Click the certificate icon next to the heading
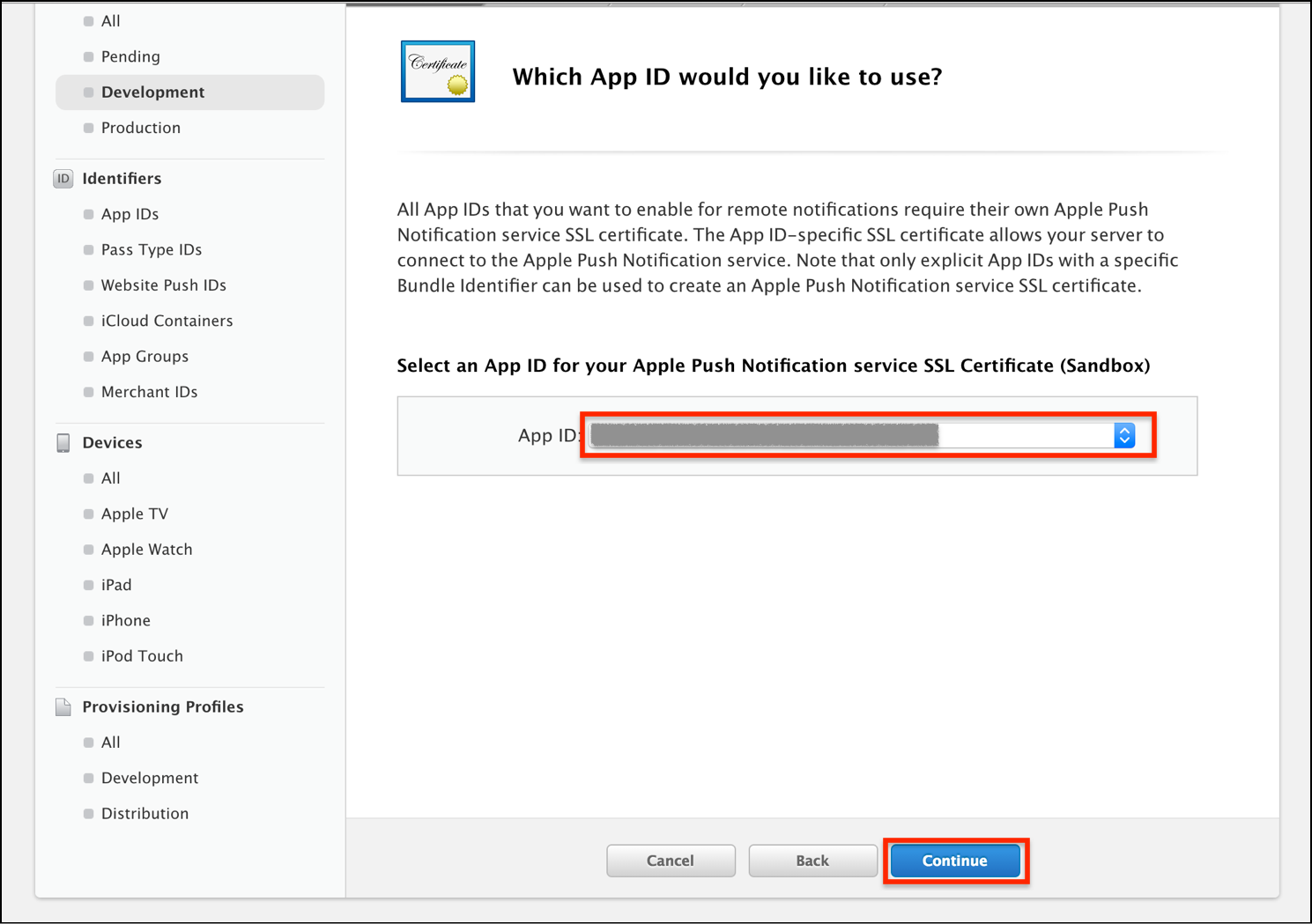 tap(437, 71)
